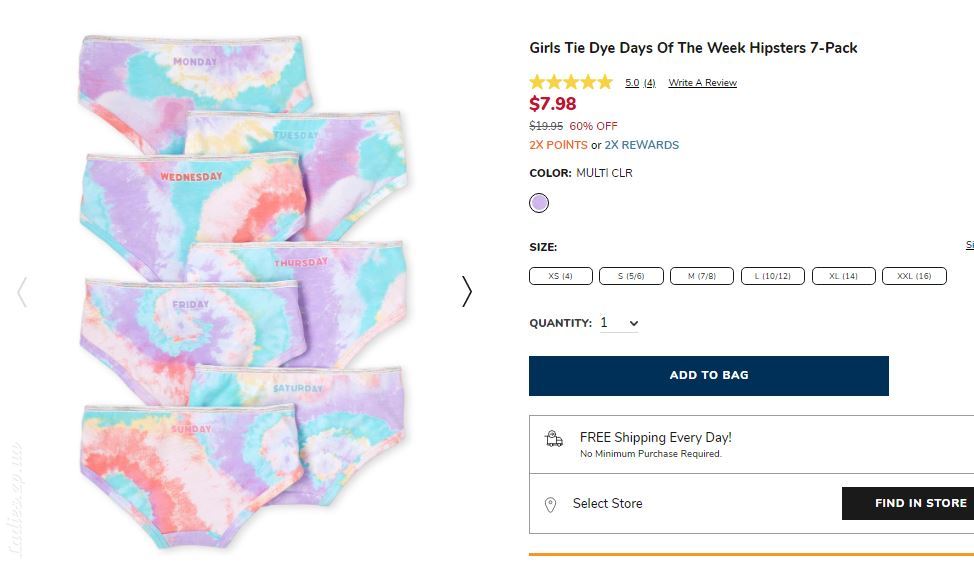Click the tie dye hipsters product image

244,292
